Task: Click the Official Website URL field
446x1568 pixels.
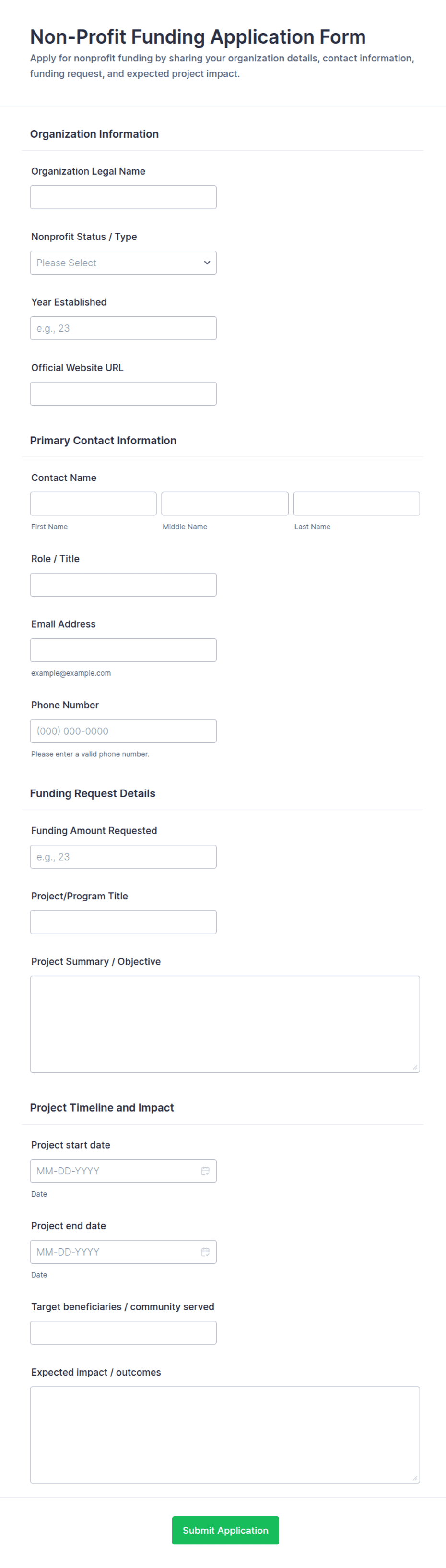Action: pyautogui.click(x=123, y=393)
